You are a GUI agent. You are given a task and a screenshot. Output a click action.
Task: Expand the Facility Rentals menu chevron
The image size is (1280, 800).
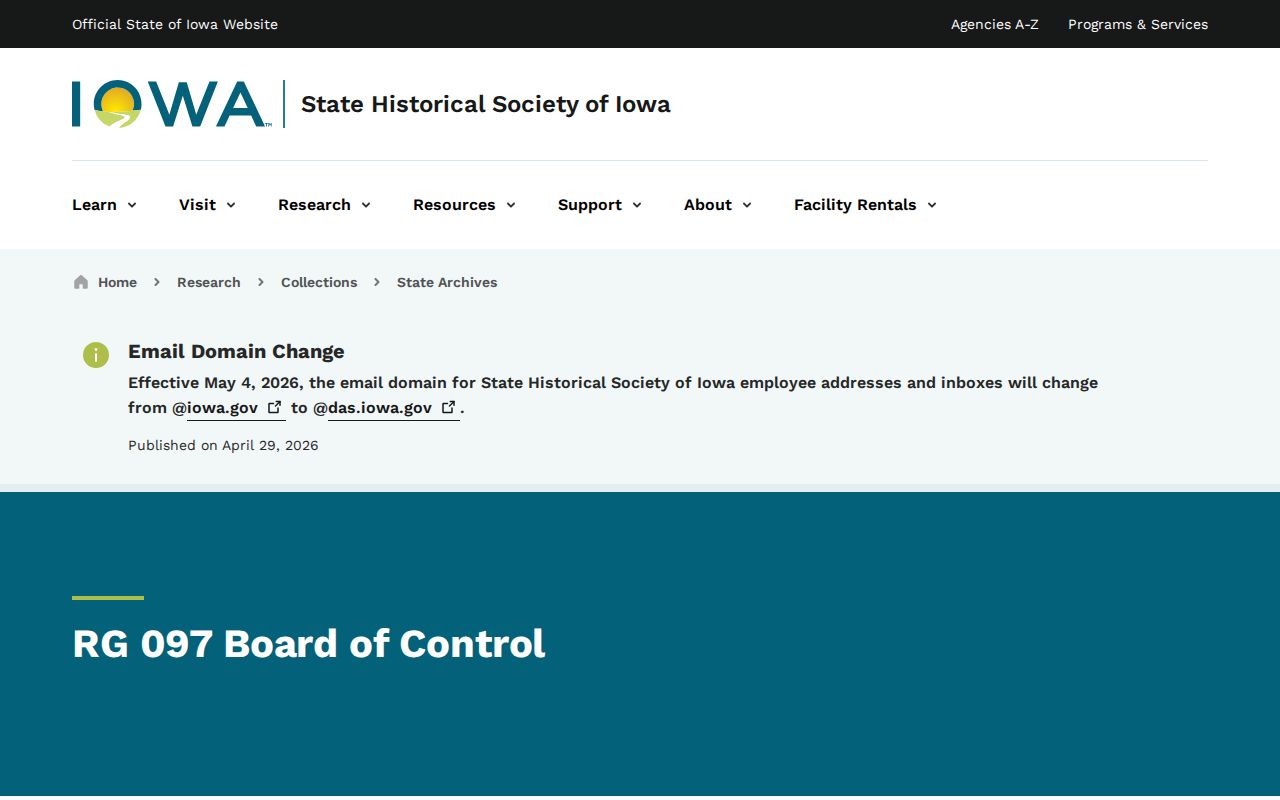[932, 205]
